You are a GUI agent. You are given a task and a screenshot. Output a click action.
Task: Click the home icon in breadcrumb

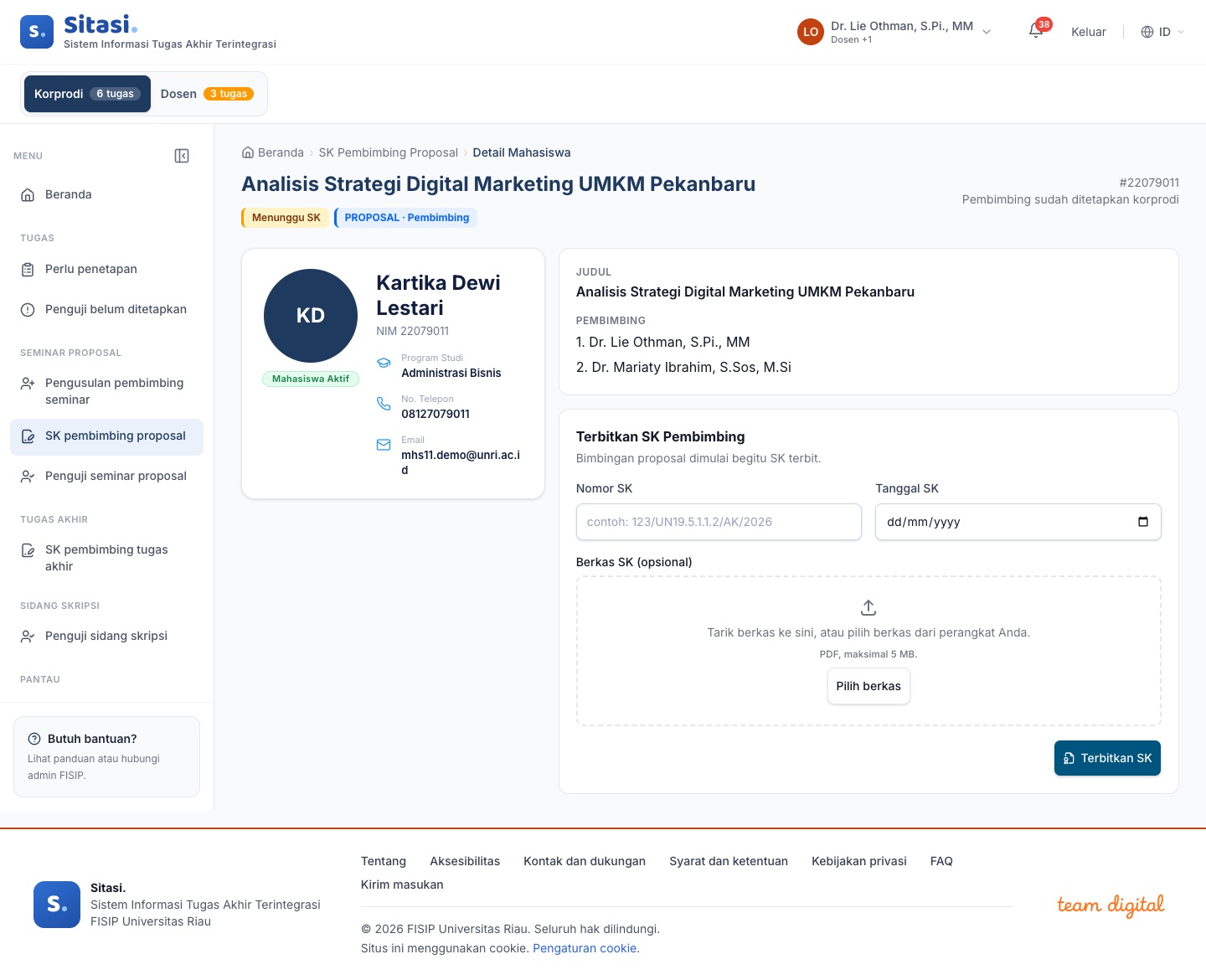coord(248,152)
